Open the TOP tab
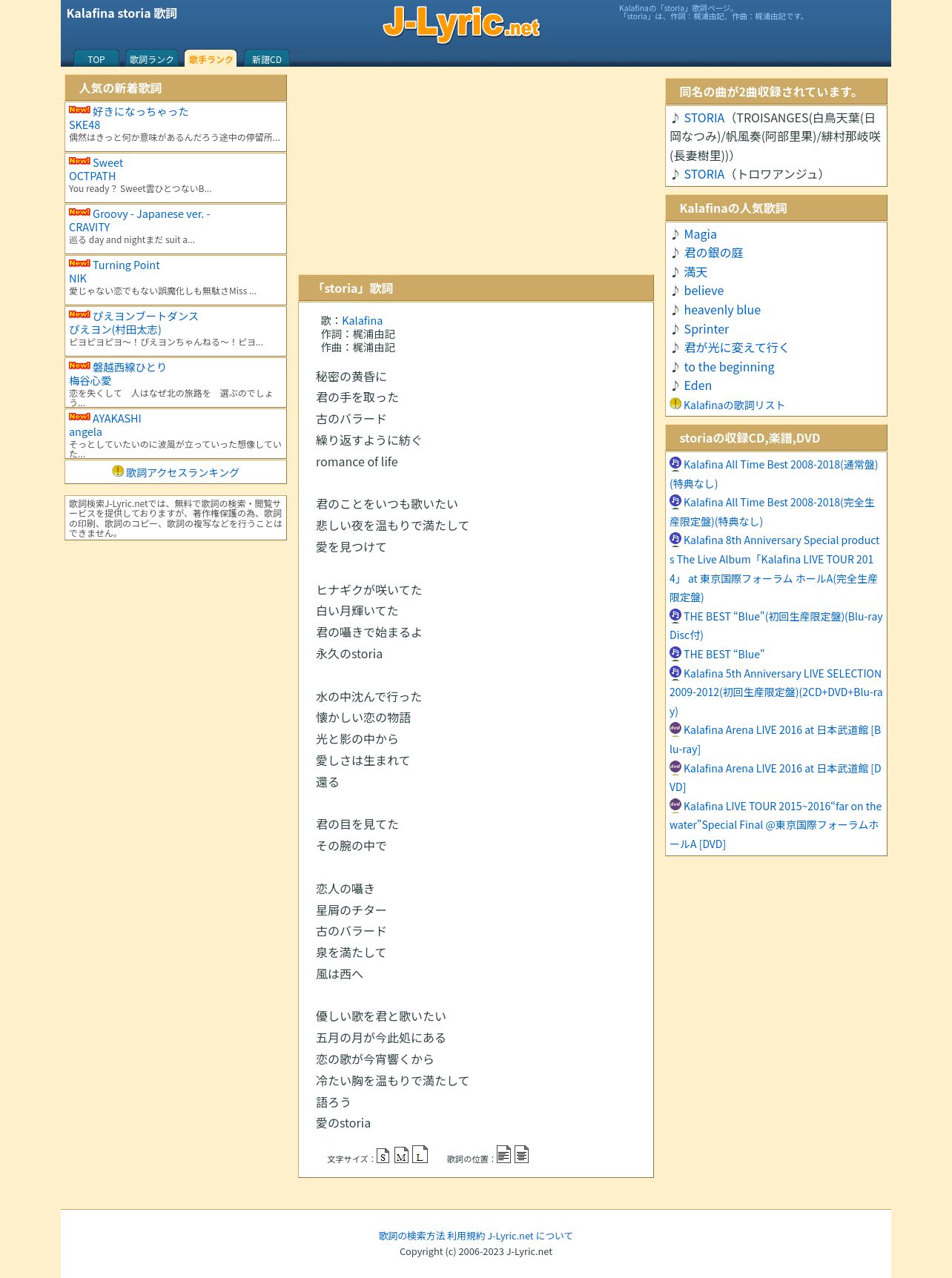This screenshot has height=1278, width=952. pyautogui.click(x=96, y=59)
